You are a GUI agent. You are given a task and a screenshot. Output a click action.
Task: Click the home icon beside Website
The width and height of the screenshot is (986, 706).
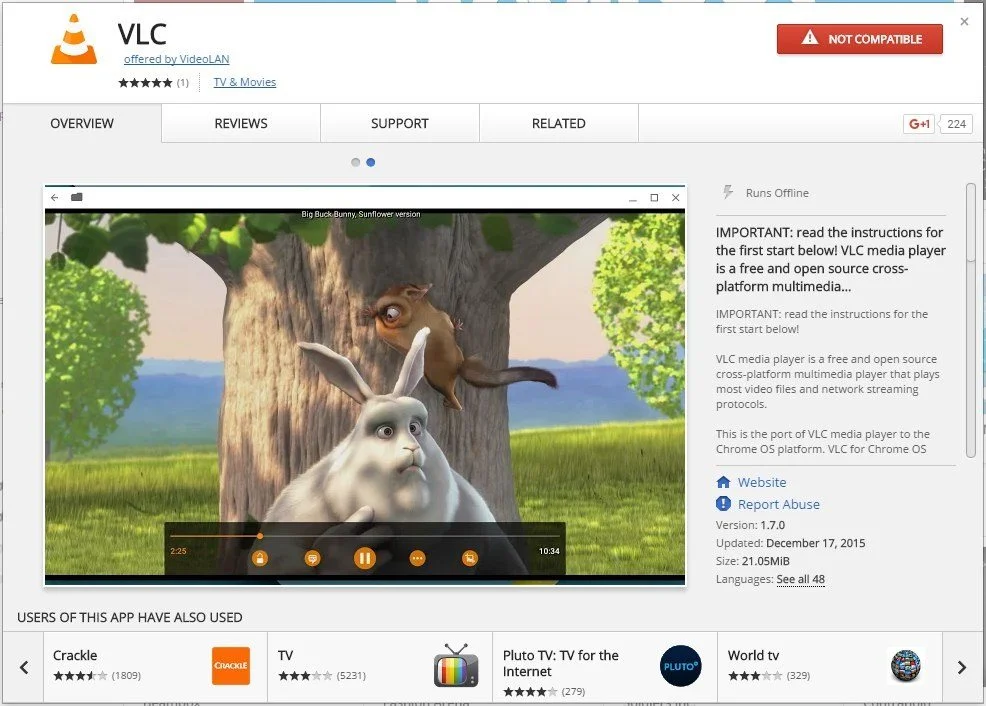point(723,482)
